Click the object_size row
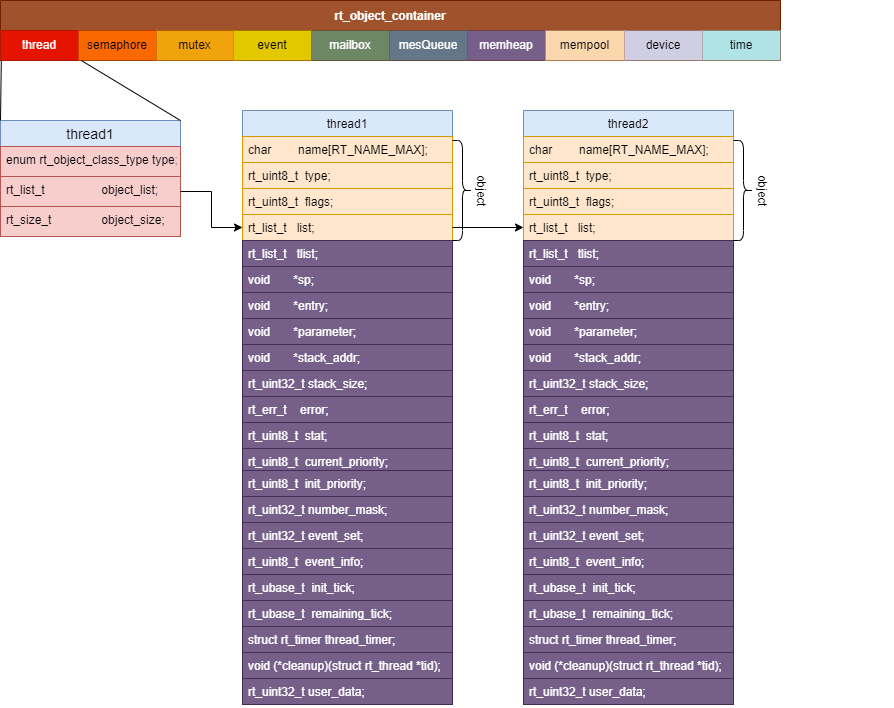 91,221
